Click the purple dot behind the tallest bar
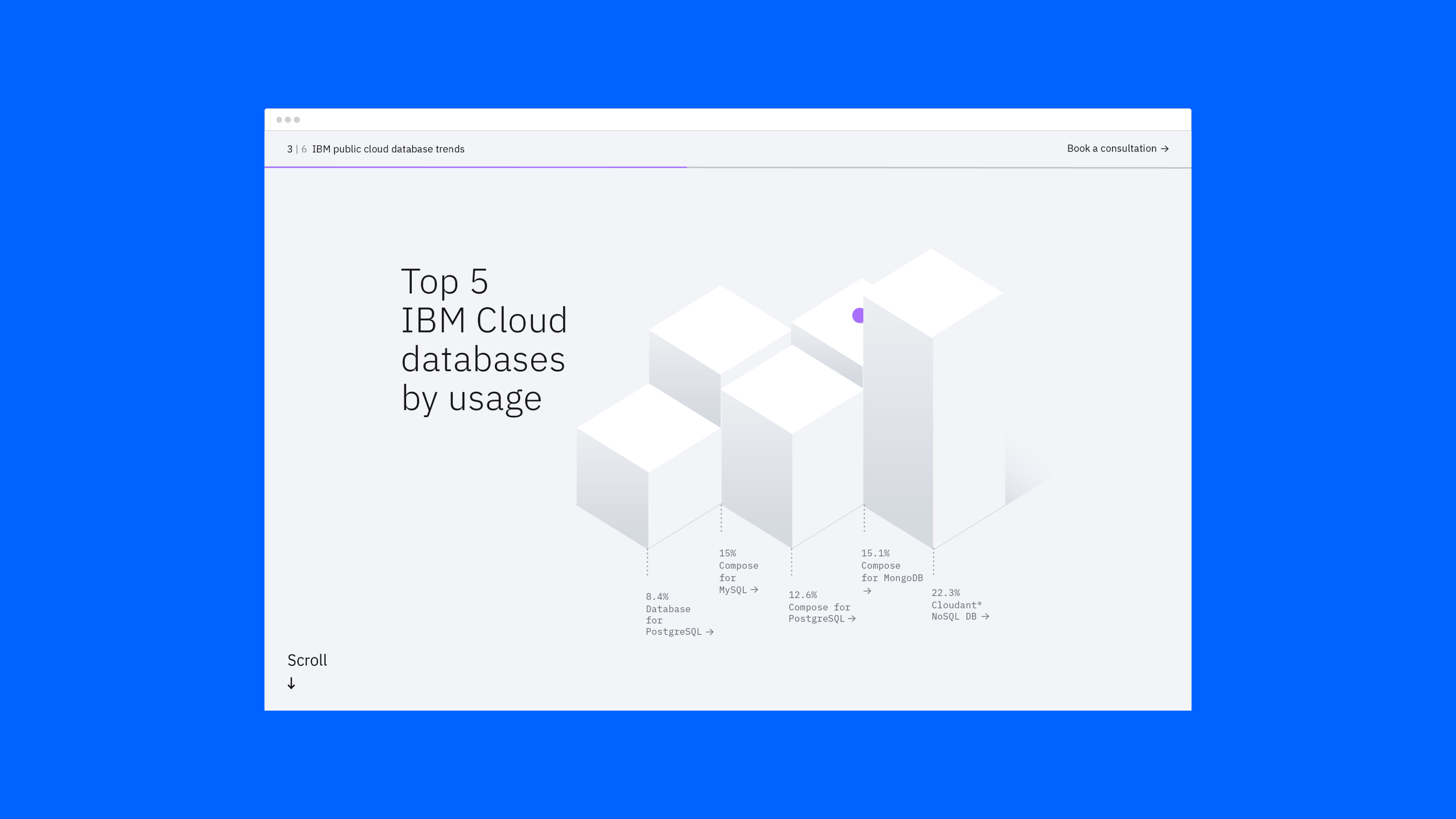This screenshot has height=819, width=1456. 857,316
